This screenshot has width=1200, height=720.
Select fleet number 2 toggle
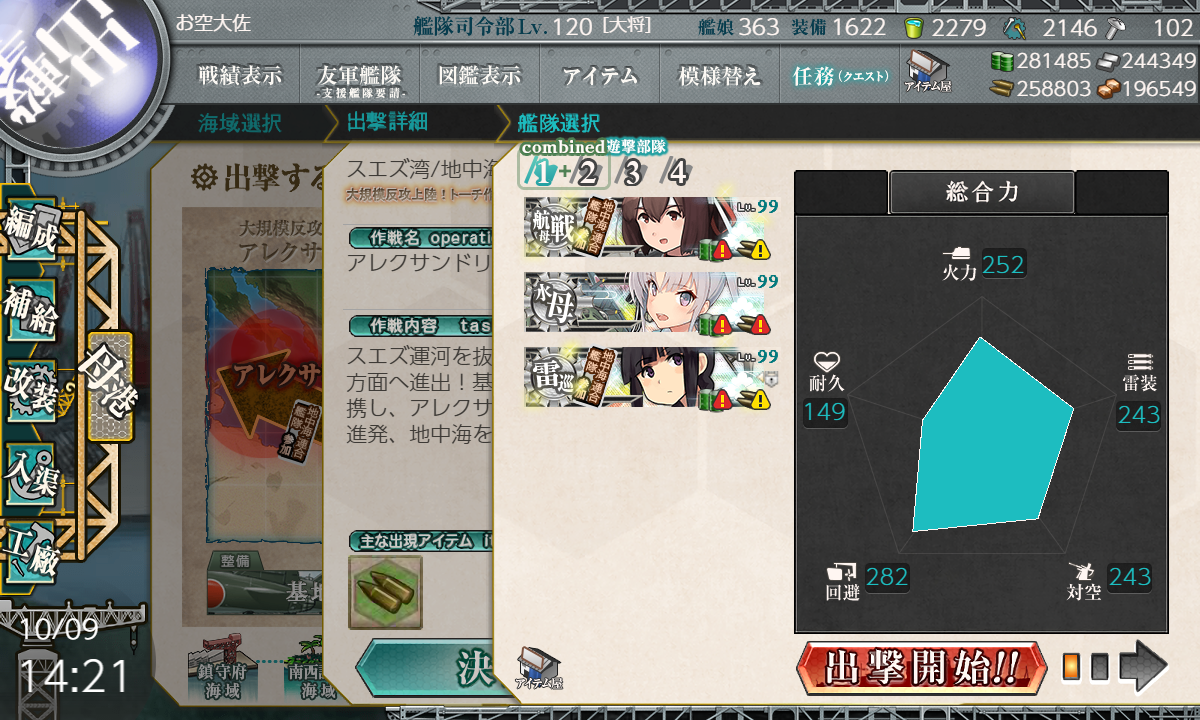tap(588, 173)
